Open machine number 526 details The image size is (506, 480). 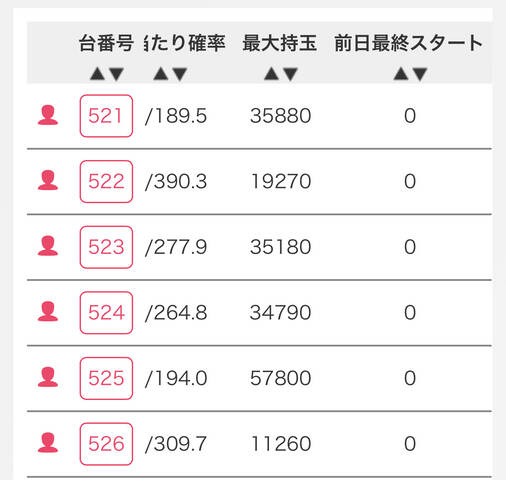click(106, 444)
